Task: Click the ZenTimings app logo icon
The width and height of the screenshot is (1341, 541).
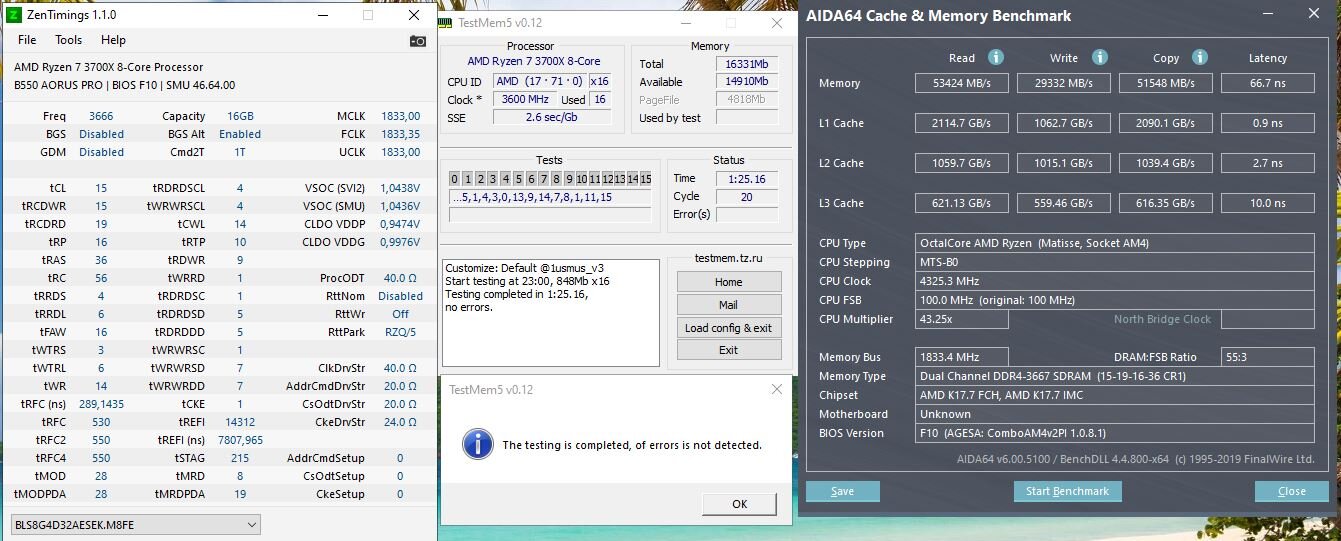Action: coord(13,15)
